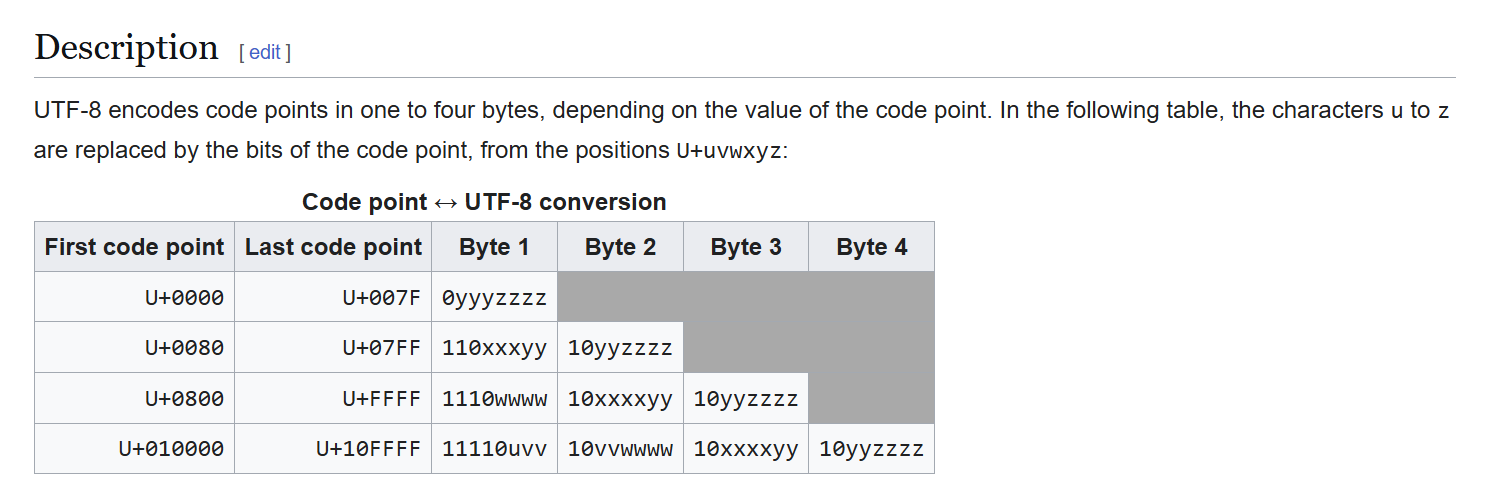This screenshot has height=493, width=1500.
Task: Click the edit link beside Description
Action: [264, 53]
